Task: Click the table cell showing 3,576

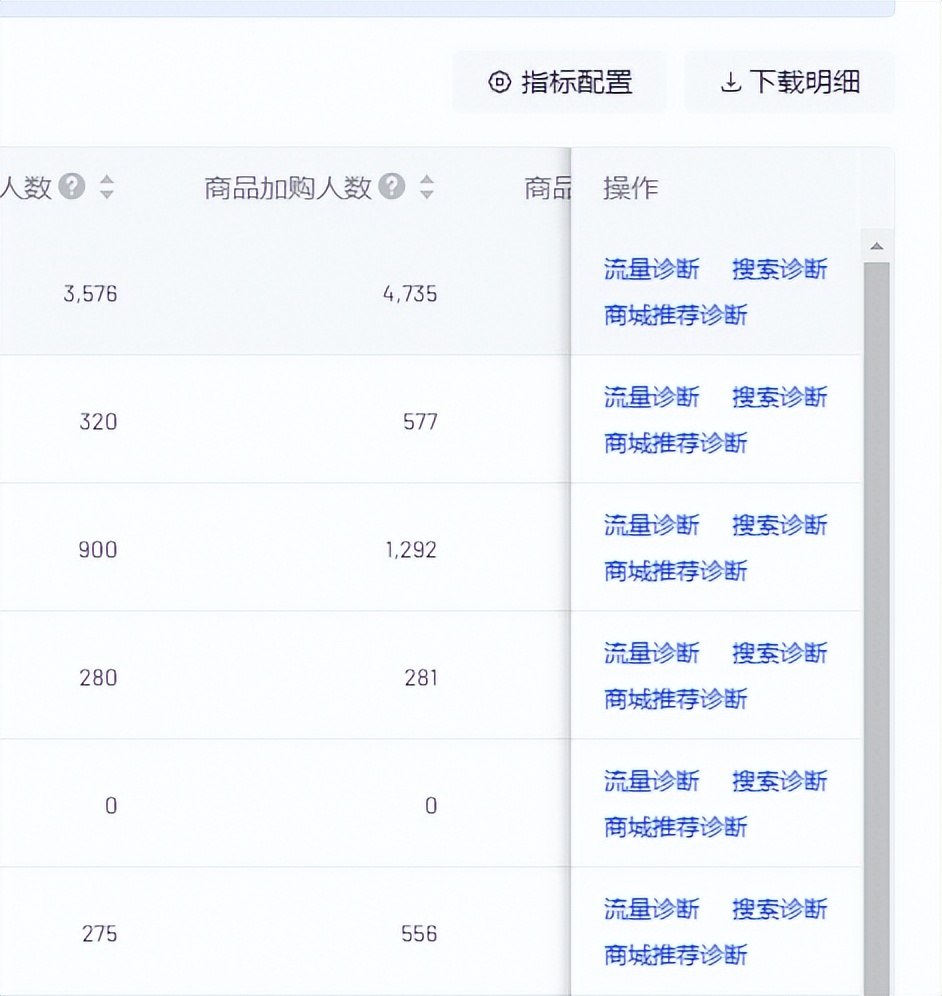Action: [90, 294]
